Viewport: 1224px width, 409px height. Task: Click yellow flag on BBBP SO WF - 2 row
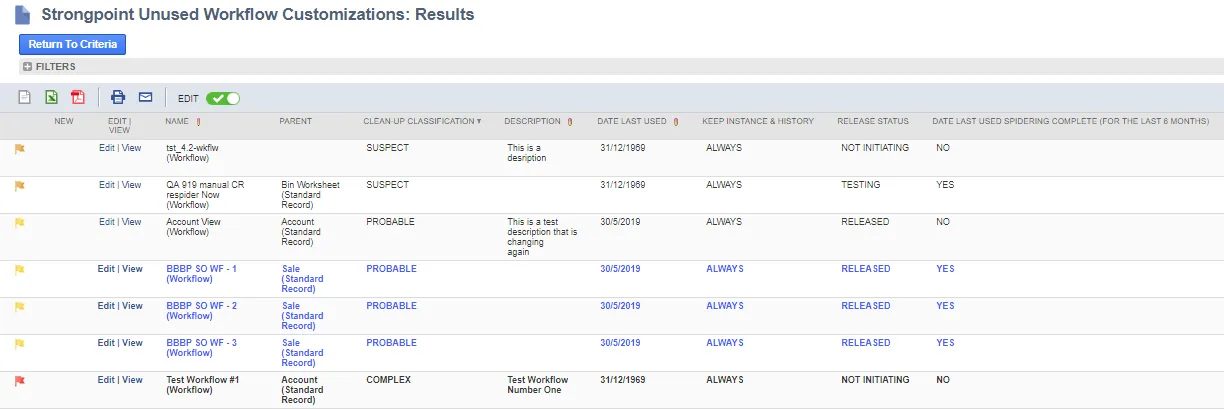[19, 306]
